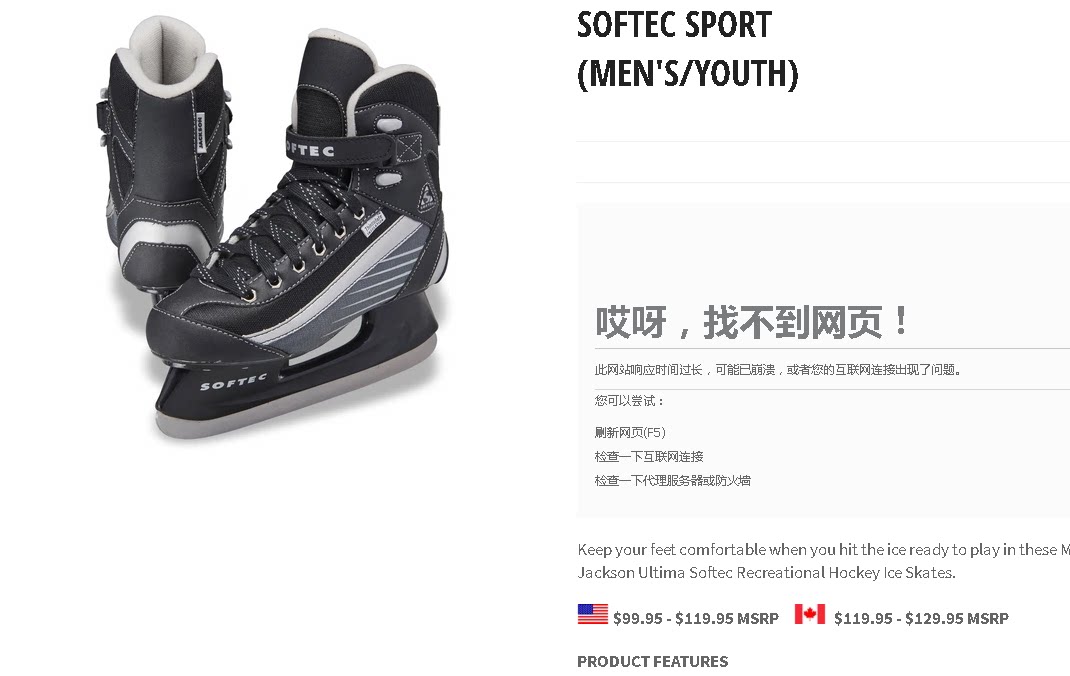Click the 检查一下互联网连接 suggestion
Viewport: 1070px width, 676px height.
coord(648,456)
